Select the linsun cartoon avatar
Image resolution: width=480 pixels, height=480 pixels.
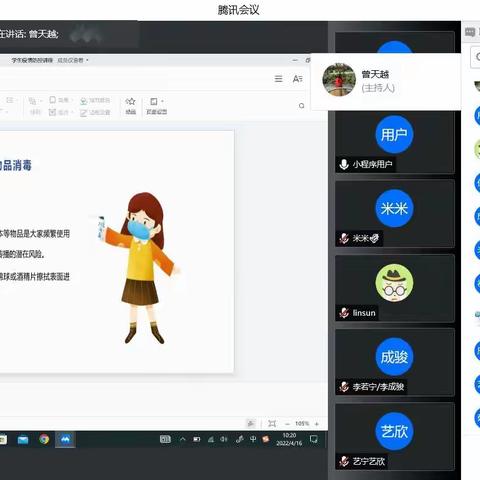click(394, 283)
